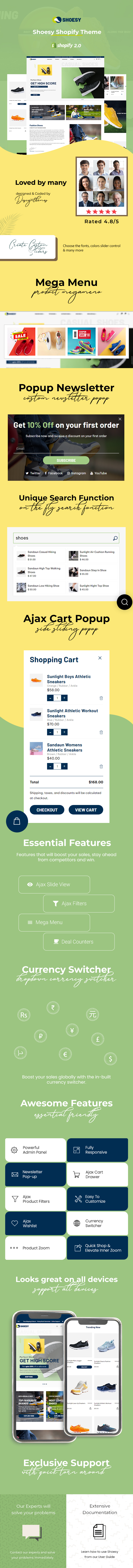Screen dimensions: 133x1568
Task: Pick the Dollar currency symbol
Action: [110, 1058]
